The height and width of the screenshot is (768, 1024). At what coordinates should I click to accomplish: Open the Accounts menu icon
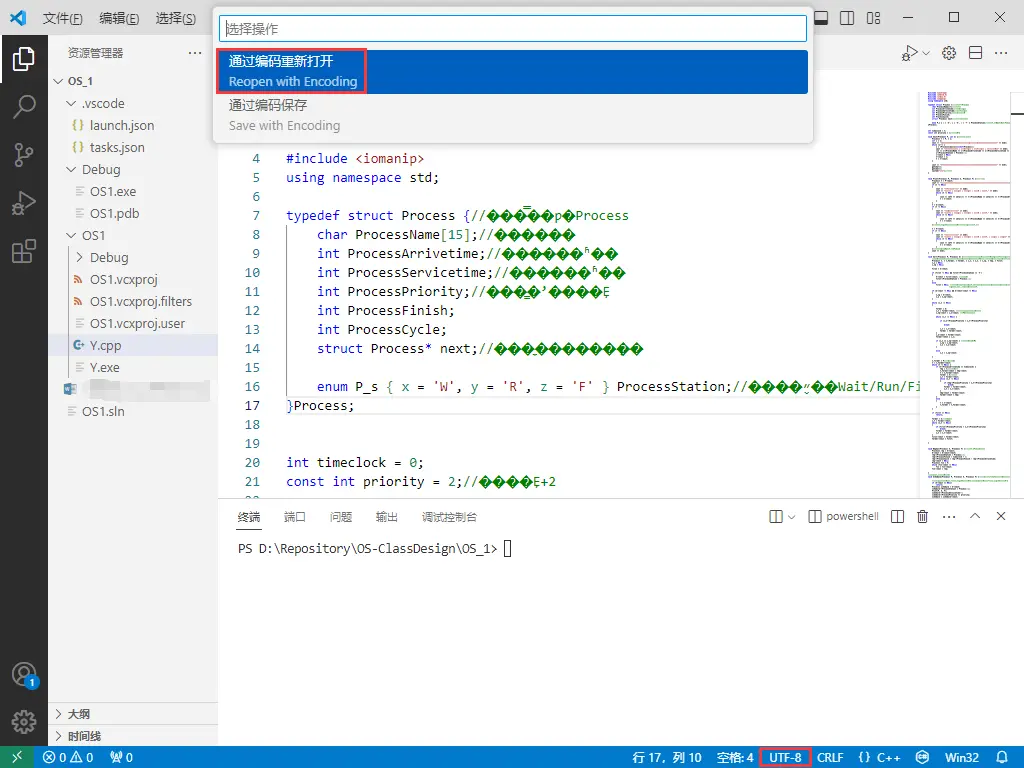click(x=24, y=674)
